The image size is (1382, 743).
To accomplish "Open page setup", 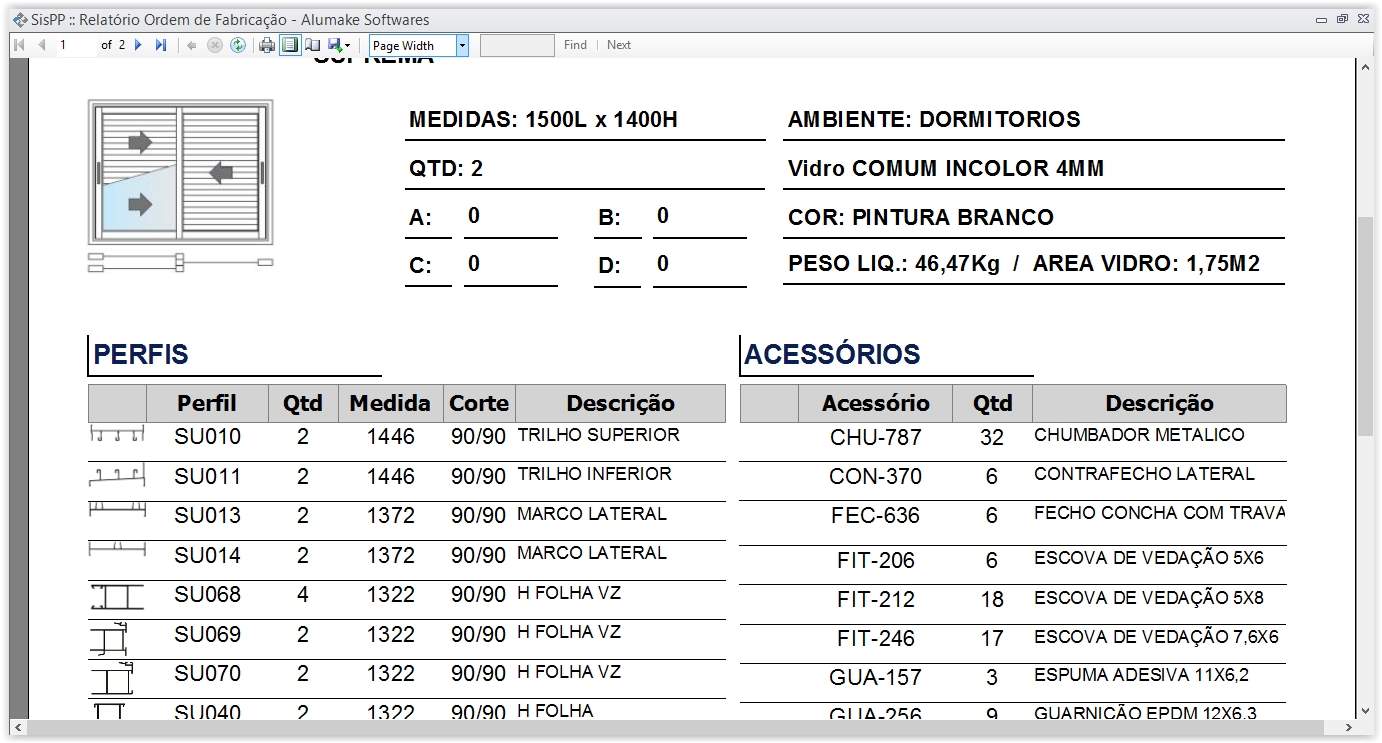I will (x=313, y=45).
